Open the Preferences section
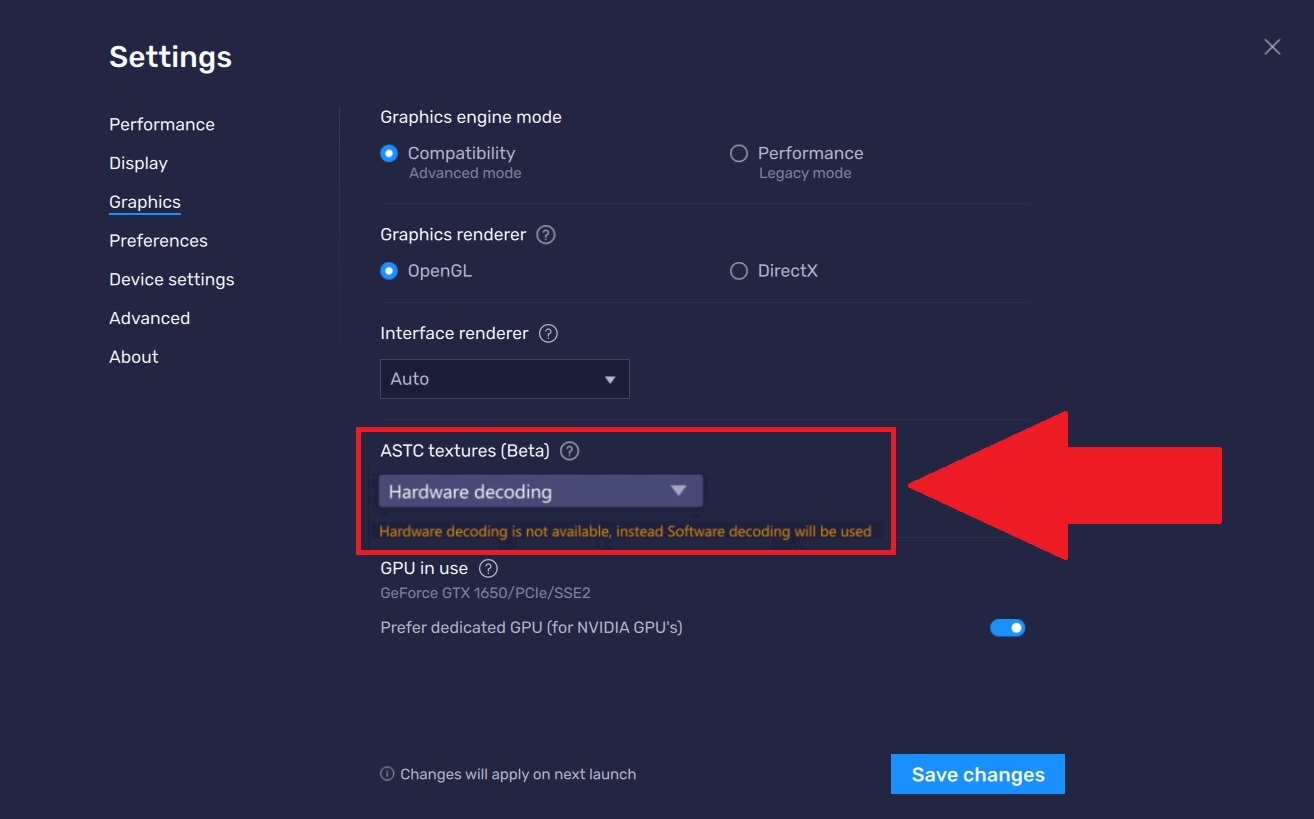 tap(158, 240)
